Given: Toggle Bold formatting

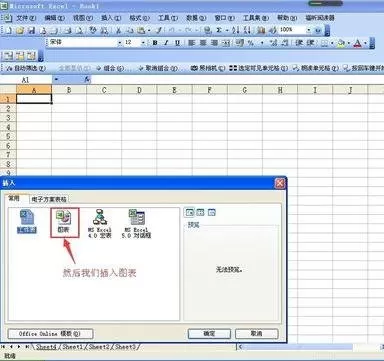Looking at the screenshot, I should [155, 43].
